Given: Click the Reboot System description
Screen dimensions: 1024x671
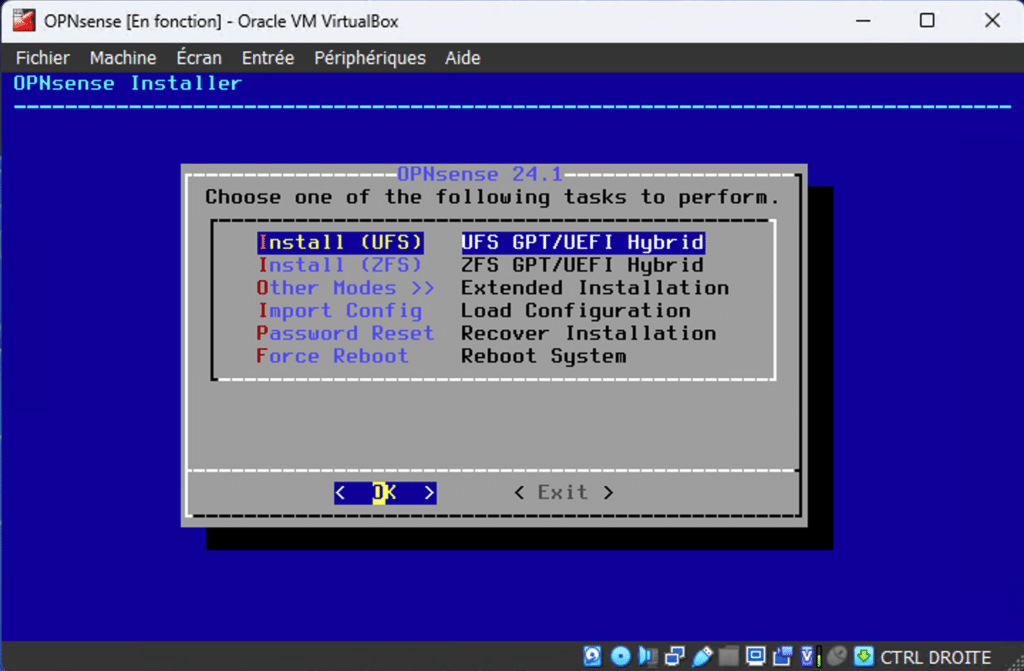Looking at the screenshot, I should [544, 356].
